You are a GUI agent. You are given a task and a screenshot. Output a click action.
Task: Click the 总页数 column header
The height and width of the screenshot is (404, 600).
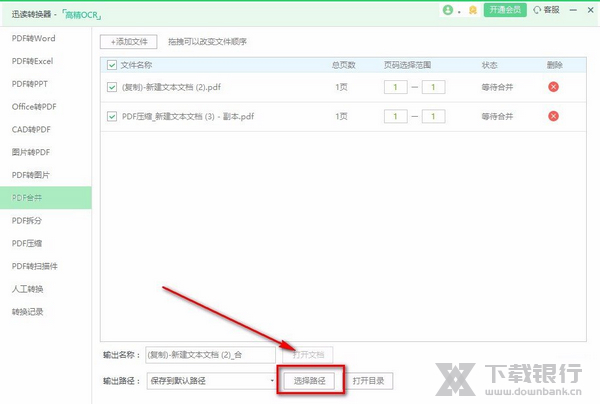(x=343, y=65)
